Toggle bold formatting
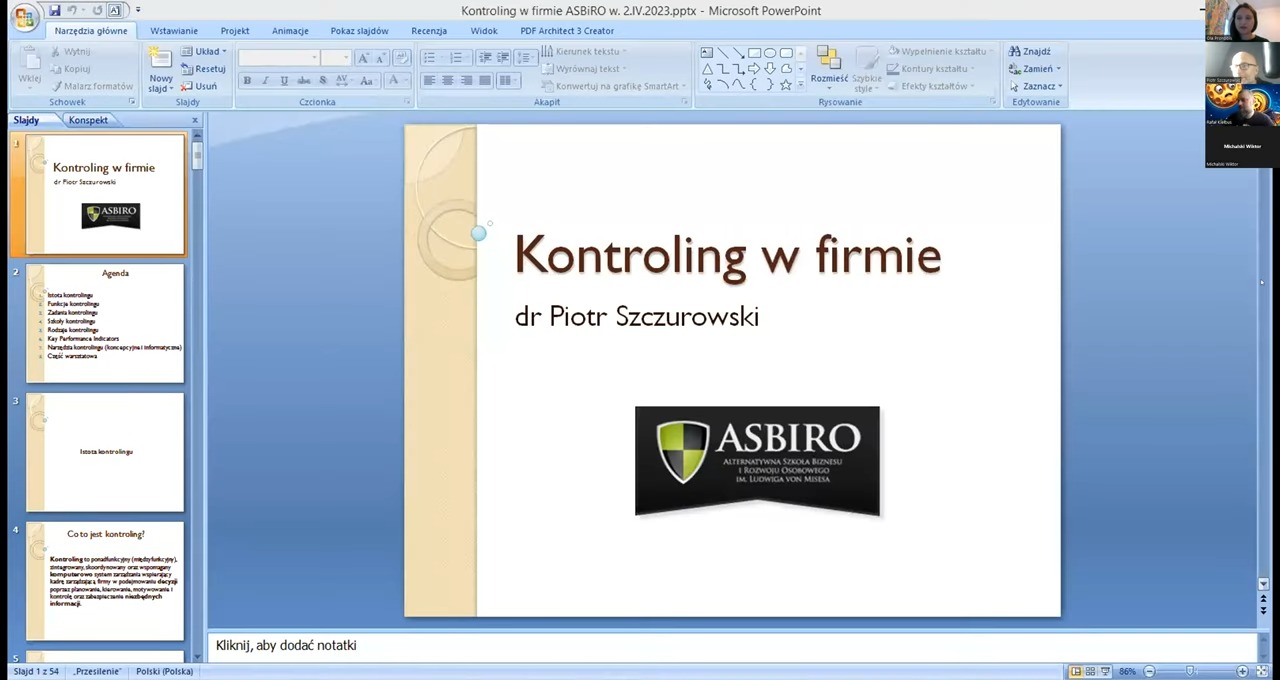Image resolution: width=1280 pixels, height=680 pixels. click(247, 81)
